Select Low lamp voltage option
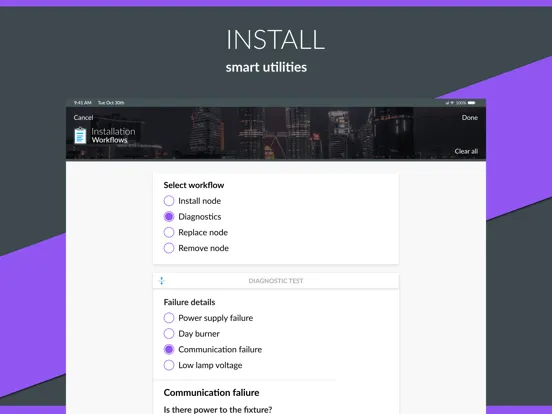Screen dimensions: 552x414 169,365
